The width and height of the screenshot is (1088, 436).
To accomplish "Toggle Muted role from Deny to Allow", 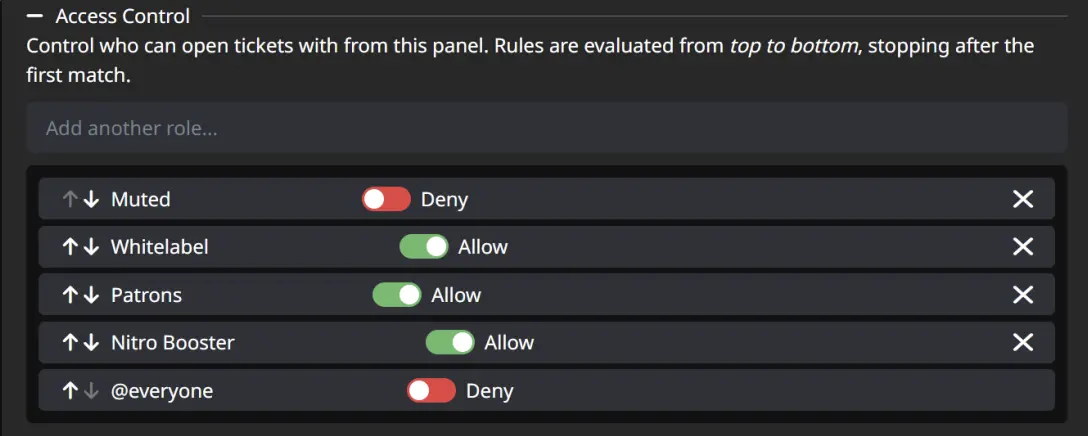I will (386, 199).
